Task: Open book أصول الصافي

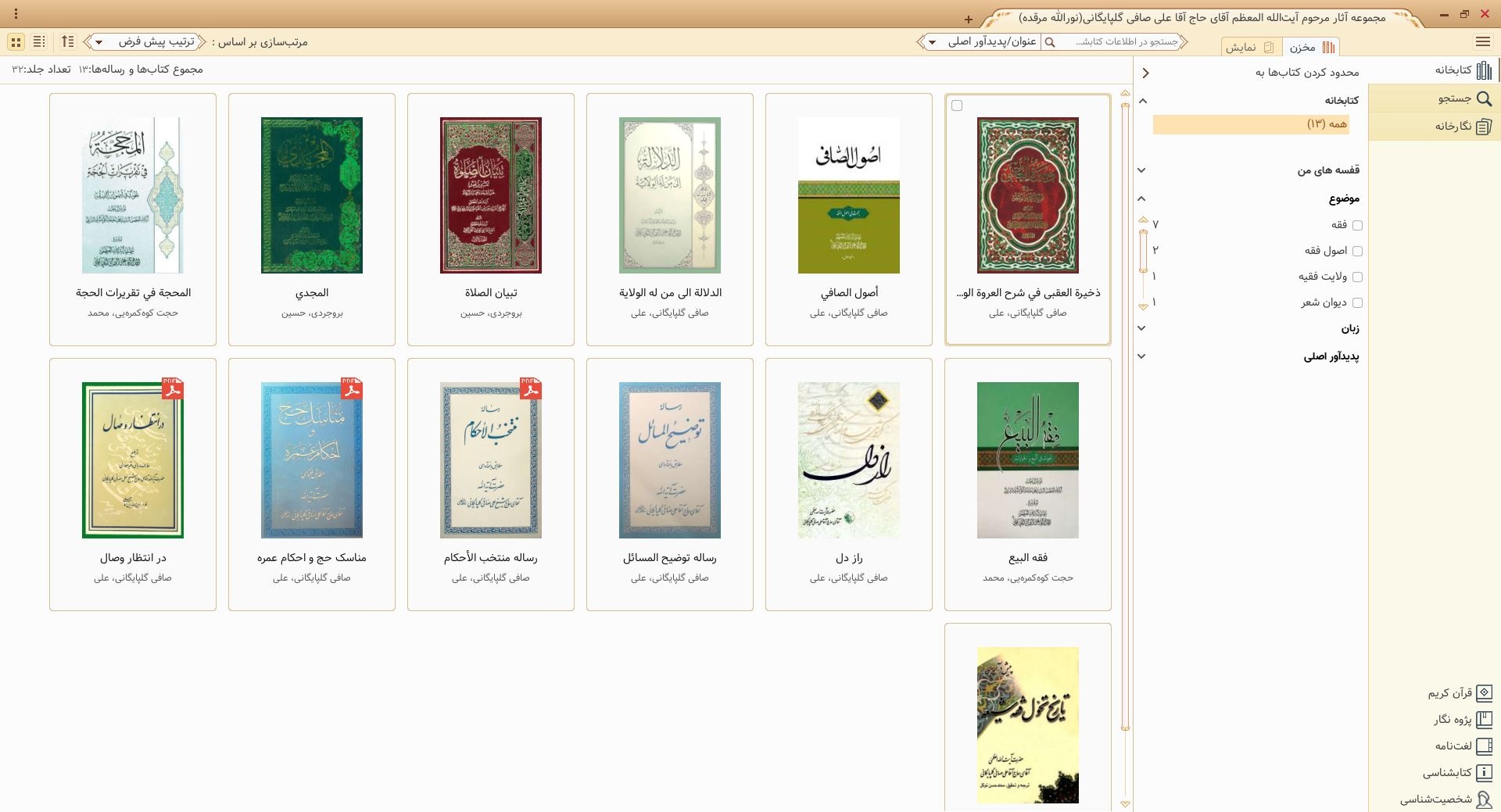Action: pyautogui.click(x=849, y=219)
